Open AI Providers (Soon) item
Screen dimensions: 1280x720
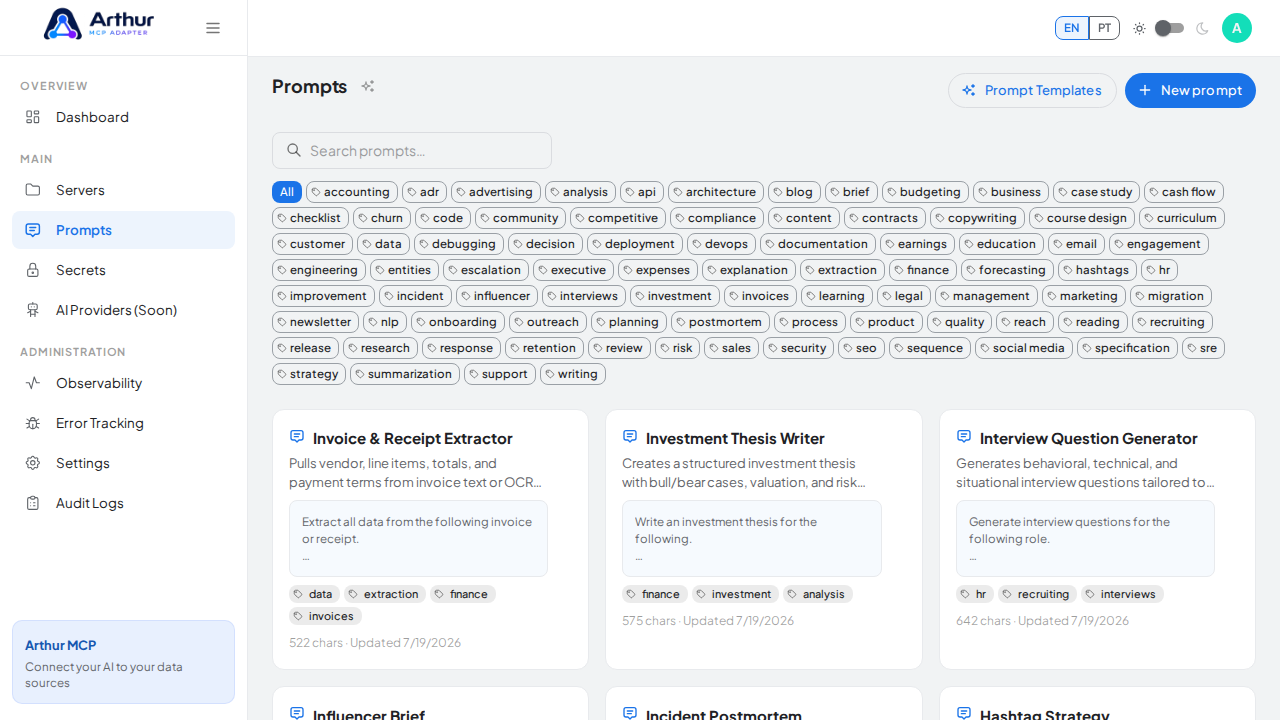tap(123, 310)
